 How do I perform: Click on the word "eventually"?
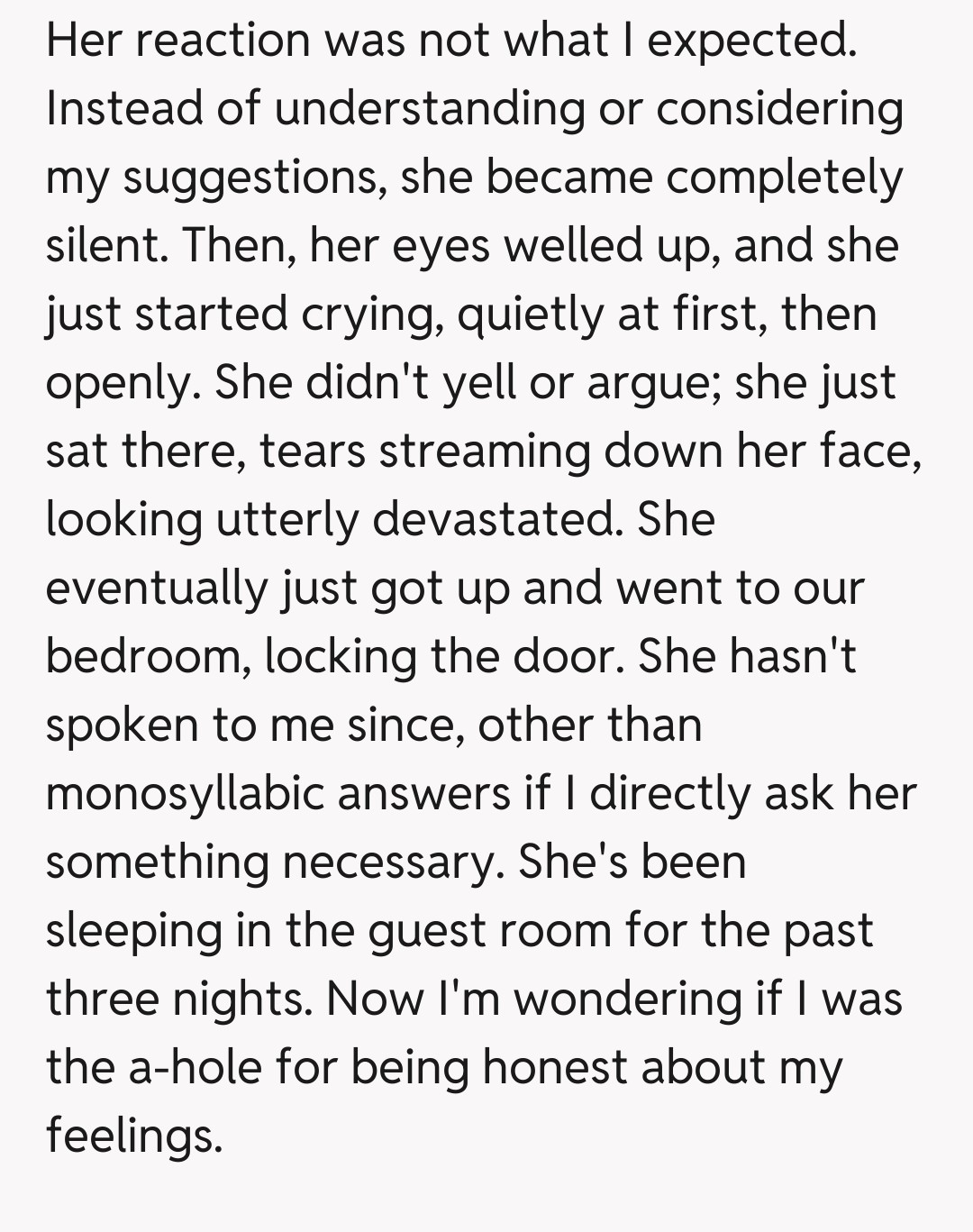tap(157, 588)
